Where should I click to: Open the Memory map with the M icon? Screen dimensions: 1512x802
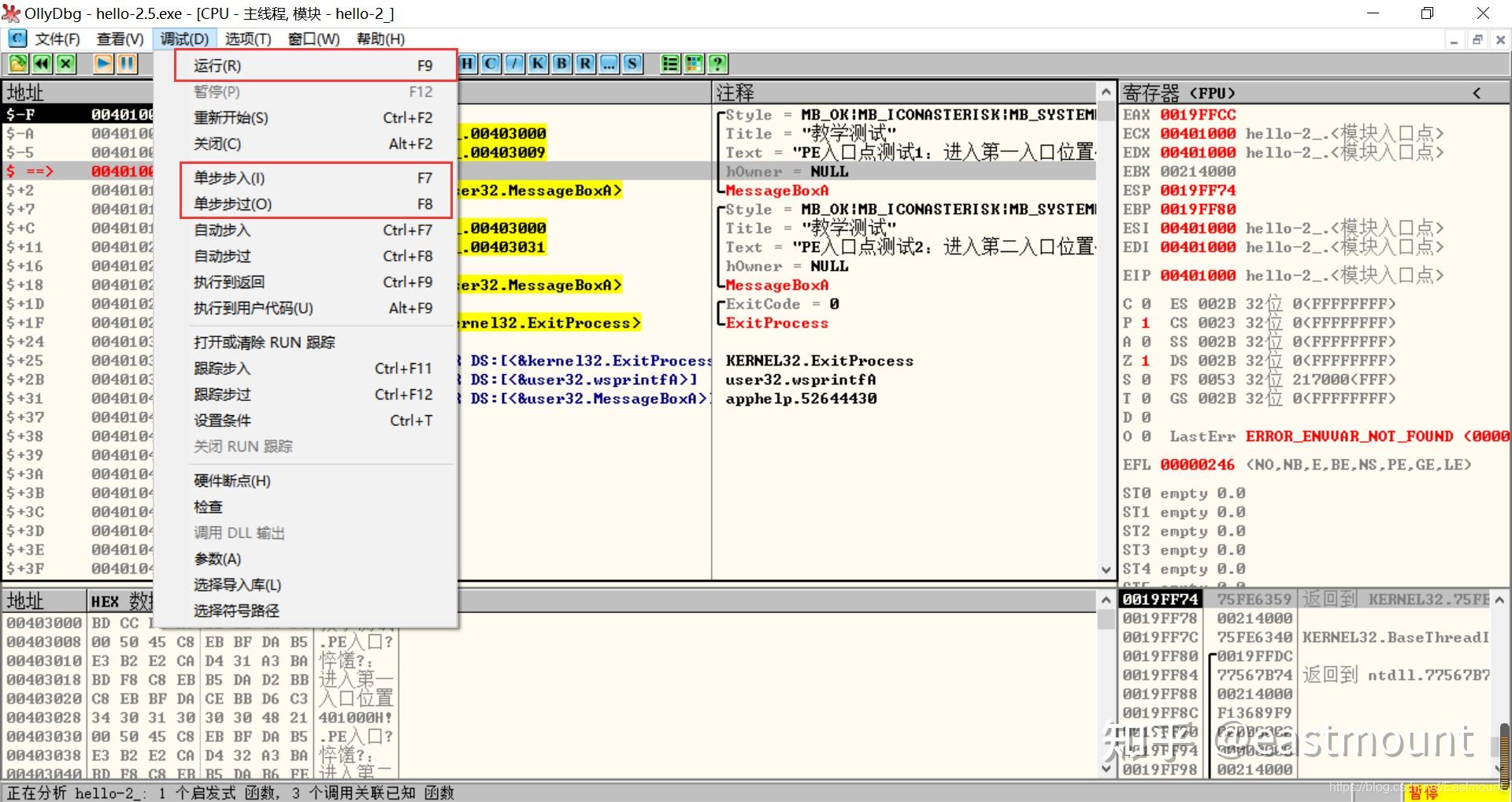(395, 64)
